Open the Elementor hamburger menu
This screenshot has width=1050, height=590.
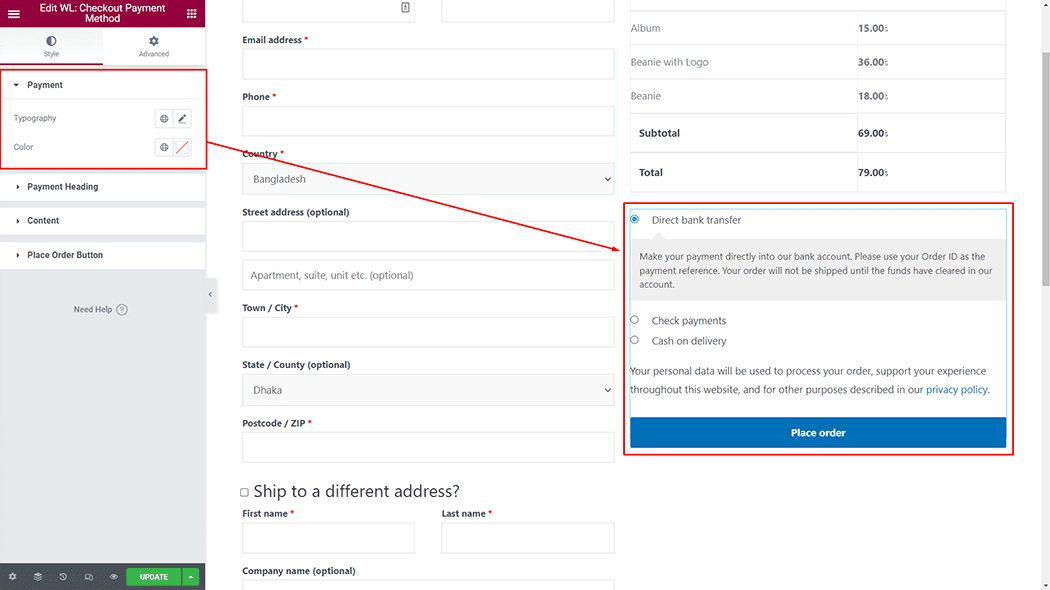[x=14, y=14]
